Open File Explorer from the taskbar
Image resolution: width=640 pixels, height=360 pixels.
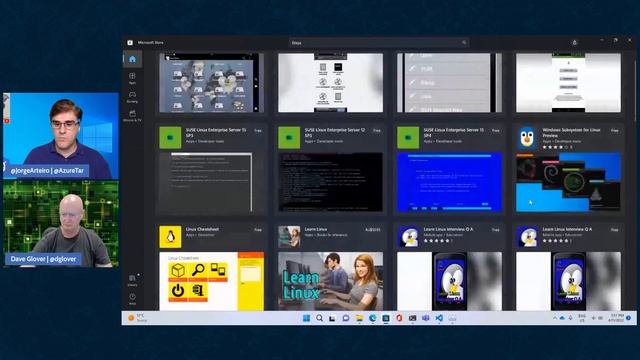pos(359,318)
